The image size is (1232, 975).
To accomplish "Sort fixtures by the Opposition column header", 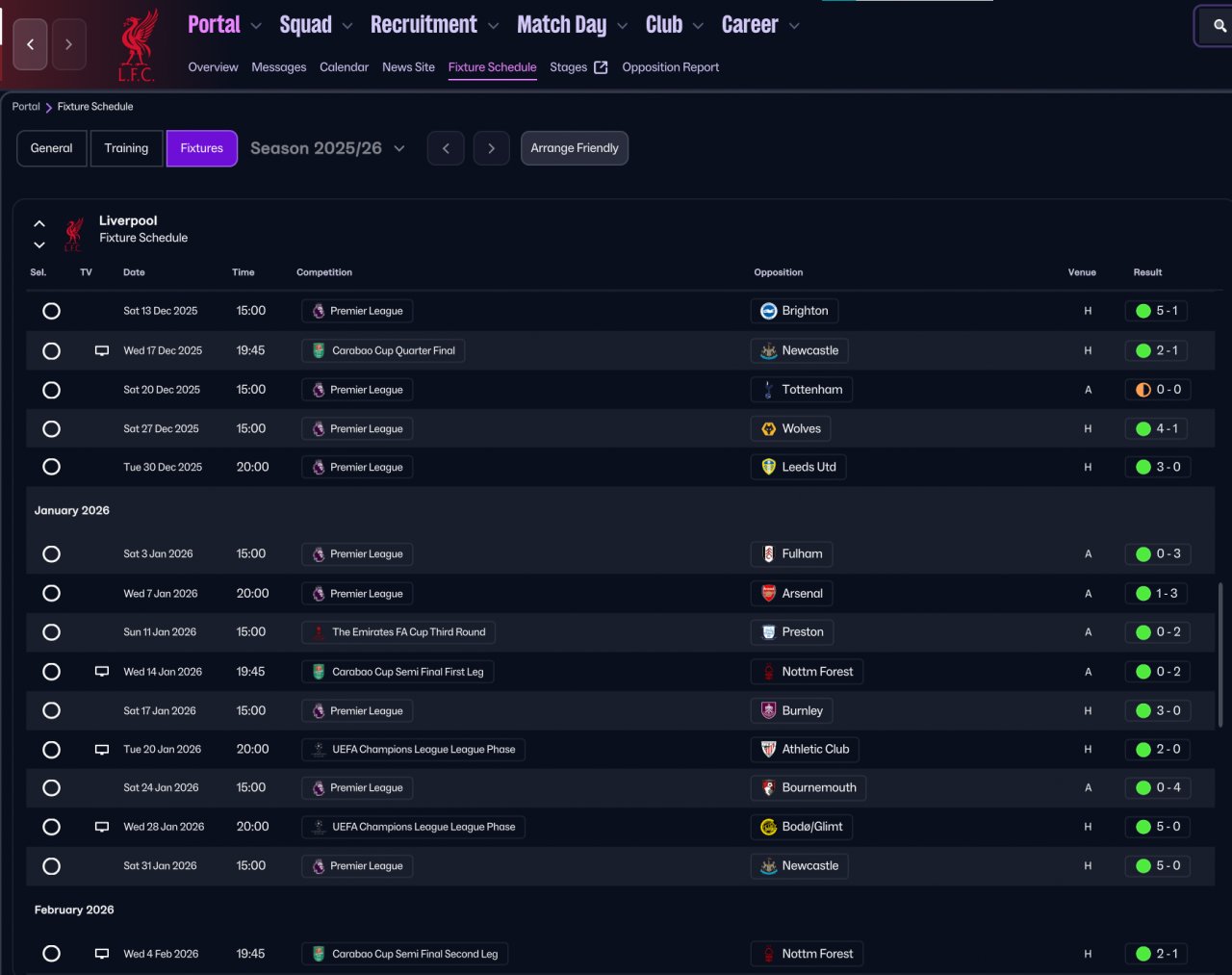I will pos(779,272).
